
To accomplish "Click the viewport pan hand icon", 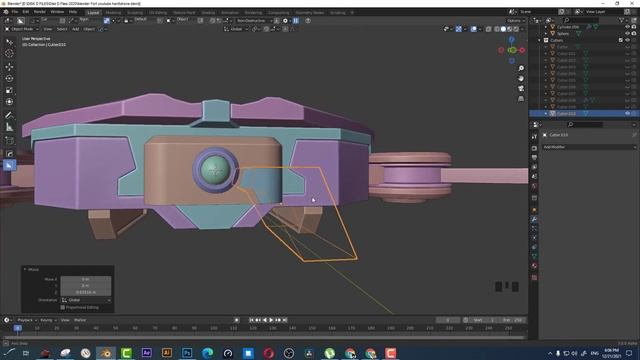I will point(521,78).
